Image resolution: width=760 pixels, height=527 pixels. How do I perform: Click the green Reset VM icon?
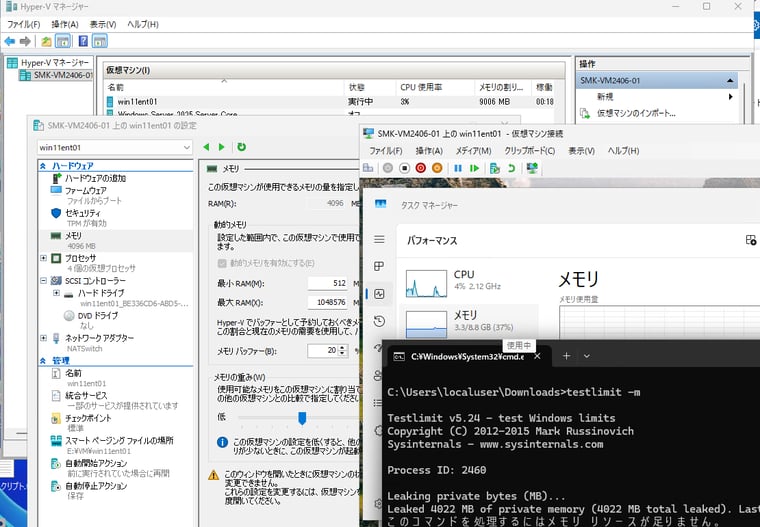click(x=475, y=168)
